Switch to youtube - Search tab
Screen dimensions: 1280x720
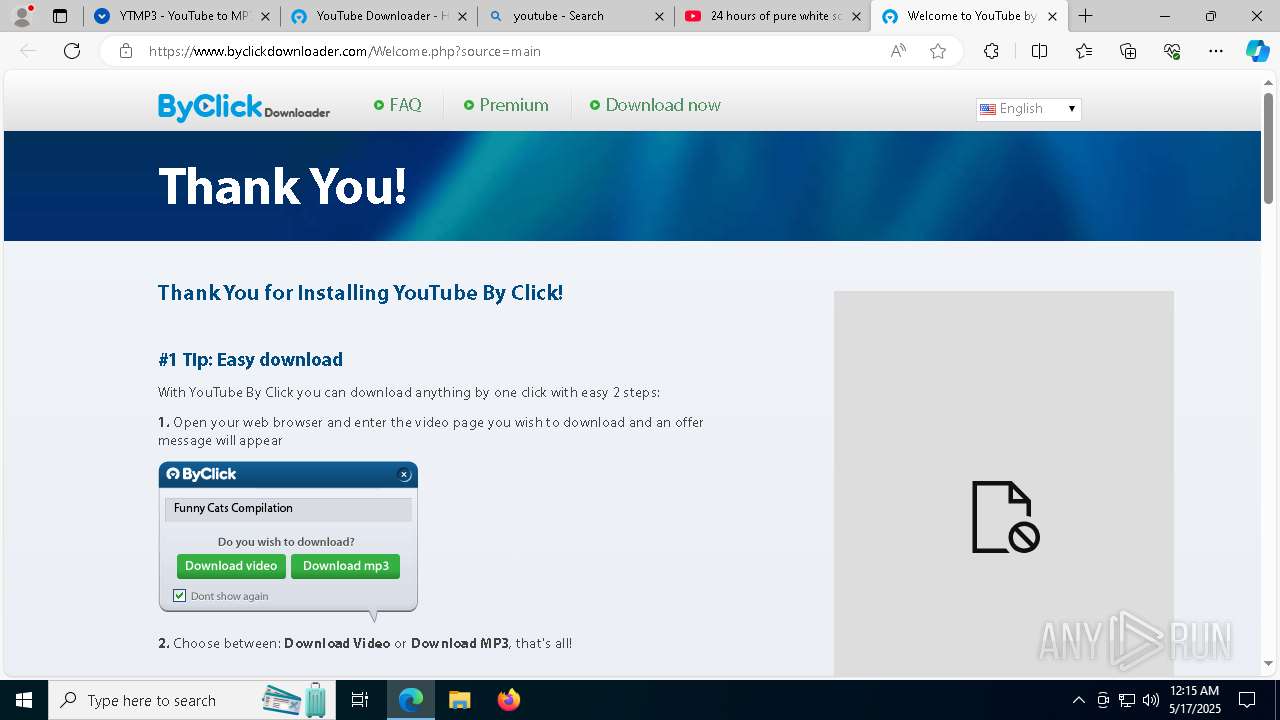575,16
